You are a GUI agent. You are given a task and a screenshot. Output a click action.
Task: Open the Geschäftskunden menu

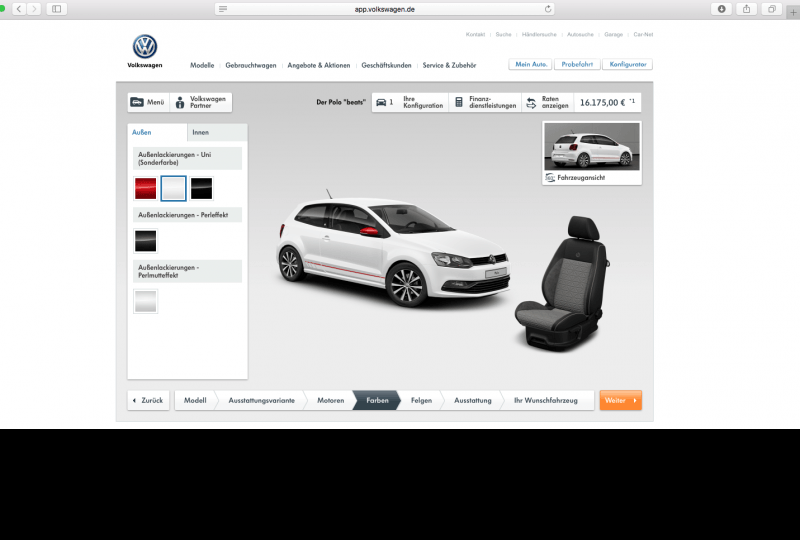(x=386, y=65)
